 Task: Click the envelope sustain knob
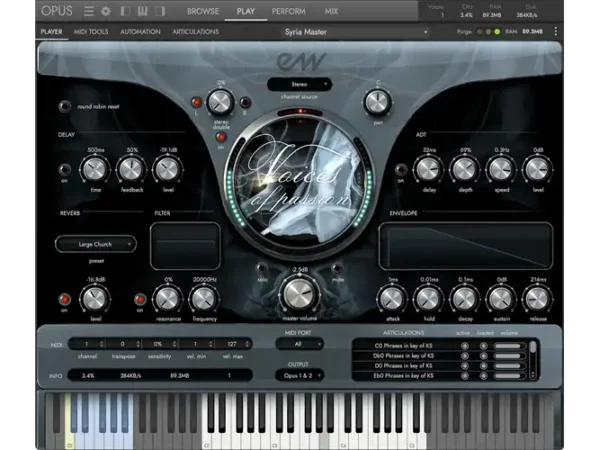[501, 299]
